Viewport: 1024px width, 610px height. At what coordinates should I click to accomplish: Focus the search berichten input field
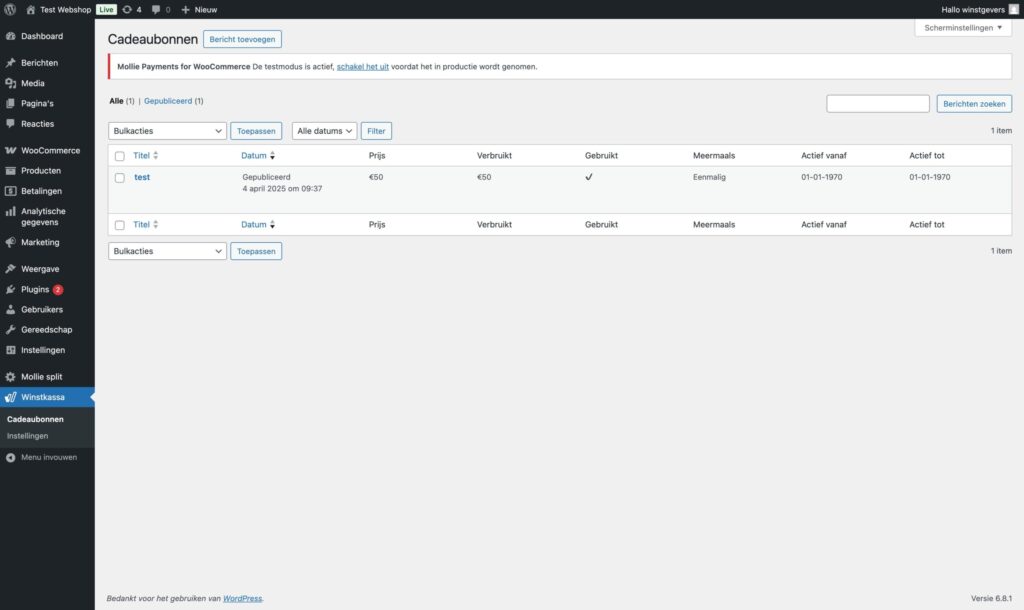pos(878,103)
